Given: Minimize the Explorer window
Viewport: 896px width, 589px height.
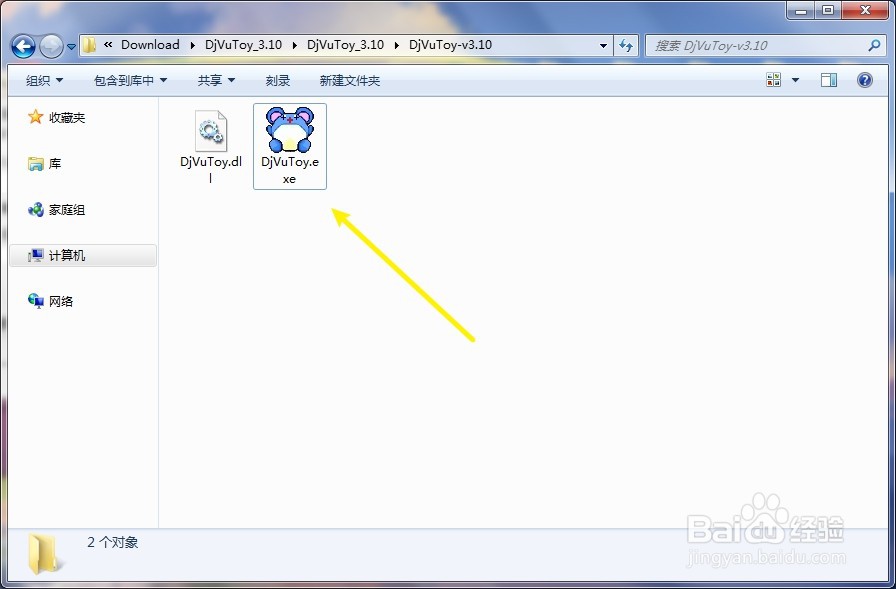Looking at the screenshot, I should (x=801, y=11).
